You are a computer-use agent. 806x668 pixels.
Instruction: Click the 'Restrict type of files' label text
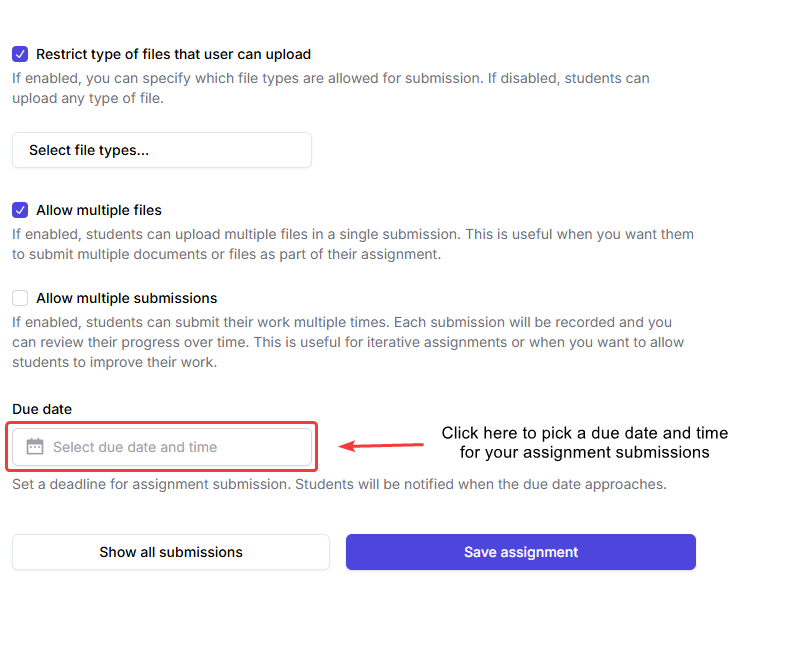point(173,54)
